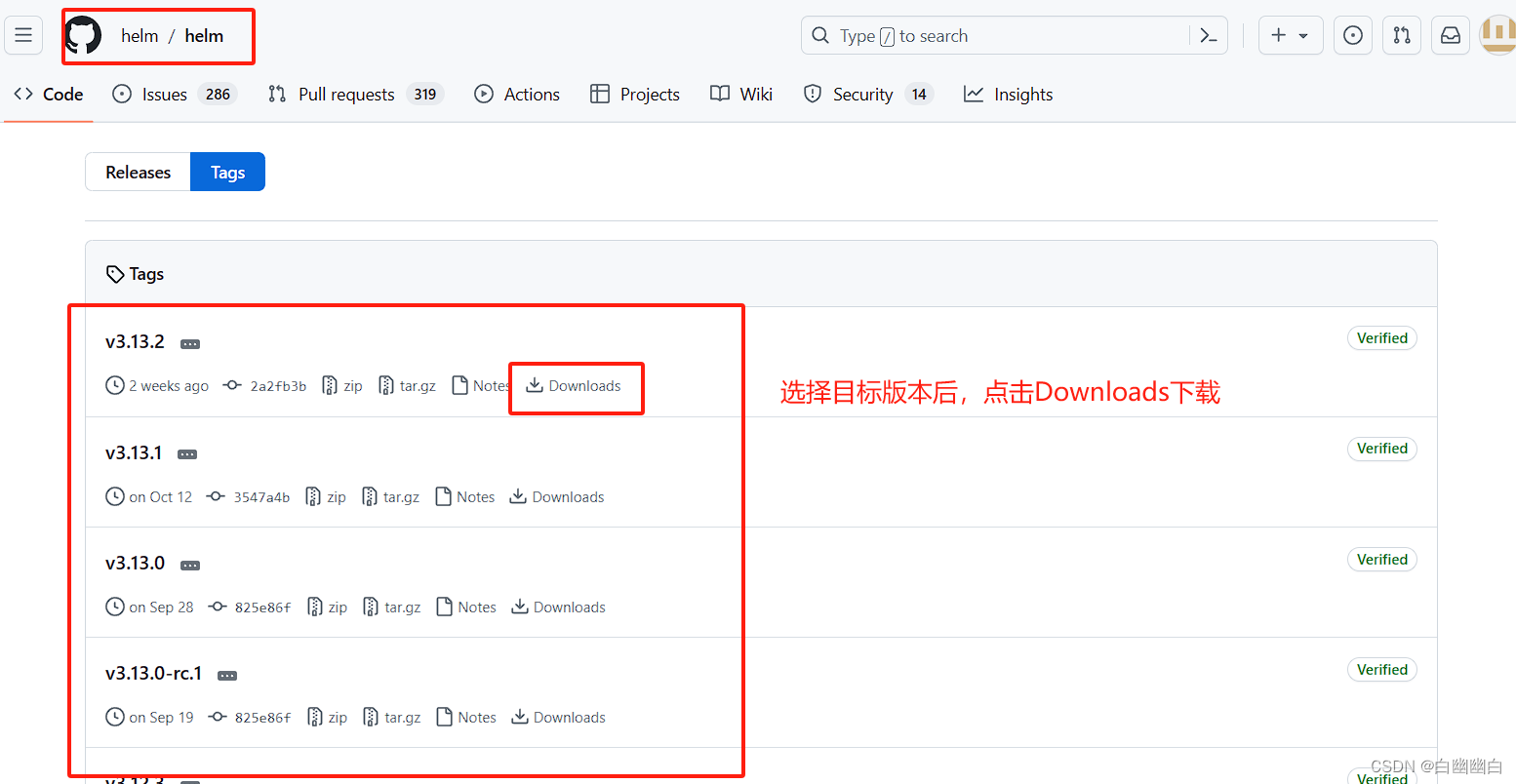Expand the ellipsis next to v3.13.1
The image size is (1516, 784).
point(187,454)
